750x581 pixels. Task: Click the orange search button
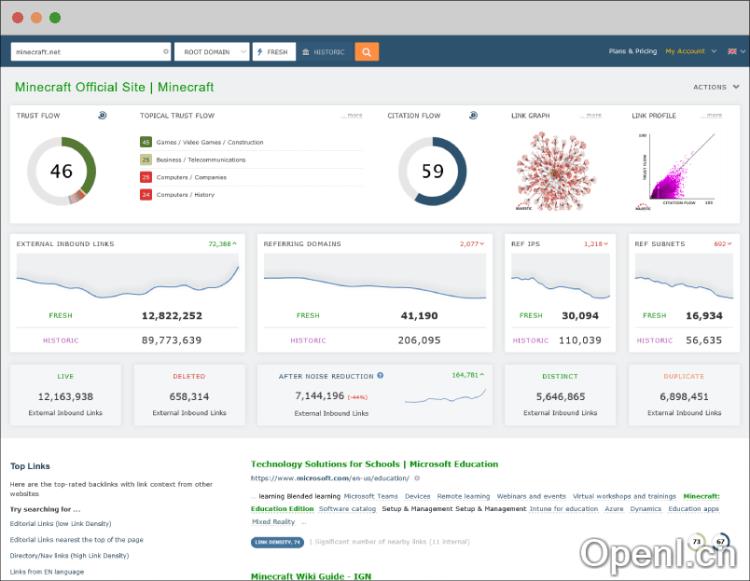click(366, 52)
